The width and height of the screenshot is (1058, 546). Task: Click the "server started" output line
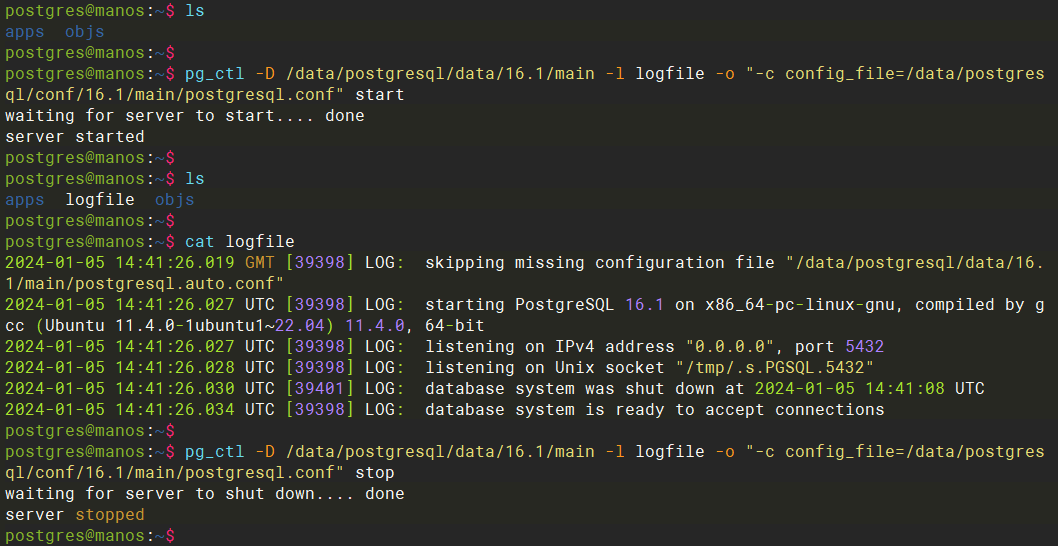pyautogui.click(x=75, y=136)
